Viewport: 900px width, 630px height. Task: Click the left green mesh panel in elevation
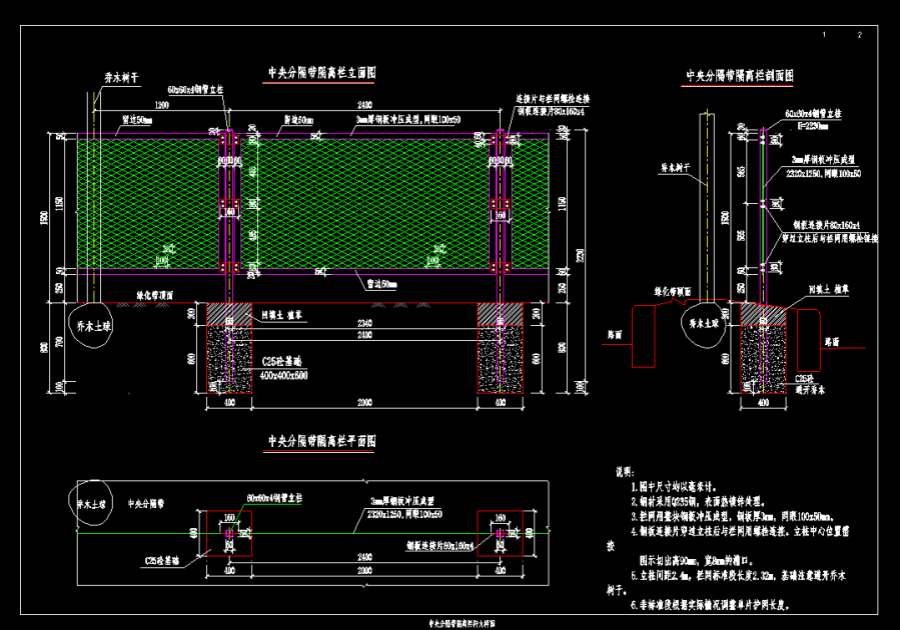pos(148,203)
